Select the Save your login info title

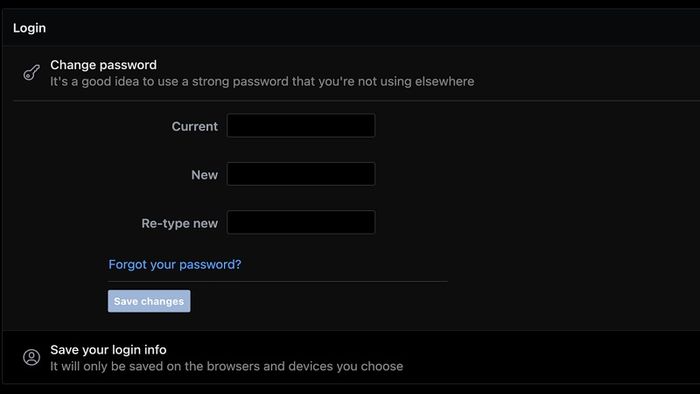pos(108,350)
